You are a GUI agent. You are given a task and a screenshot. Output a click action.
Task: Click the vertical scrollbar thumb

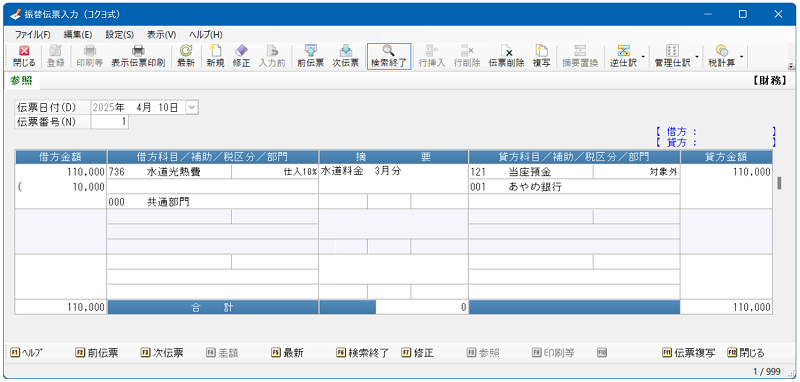pos(779,183)
